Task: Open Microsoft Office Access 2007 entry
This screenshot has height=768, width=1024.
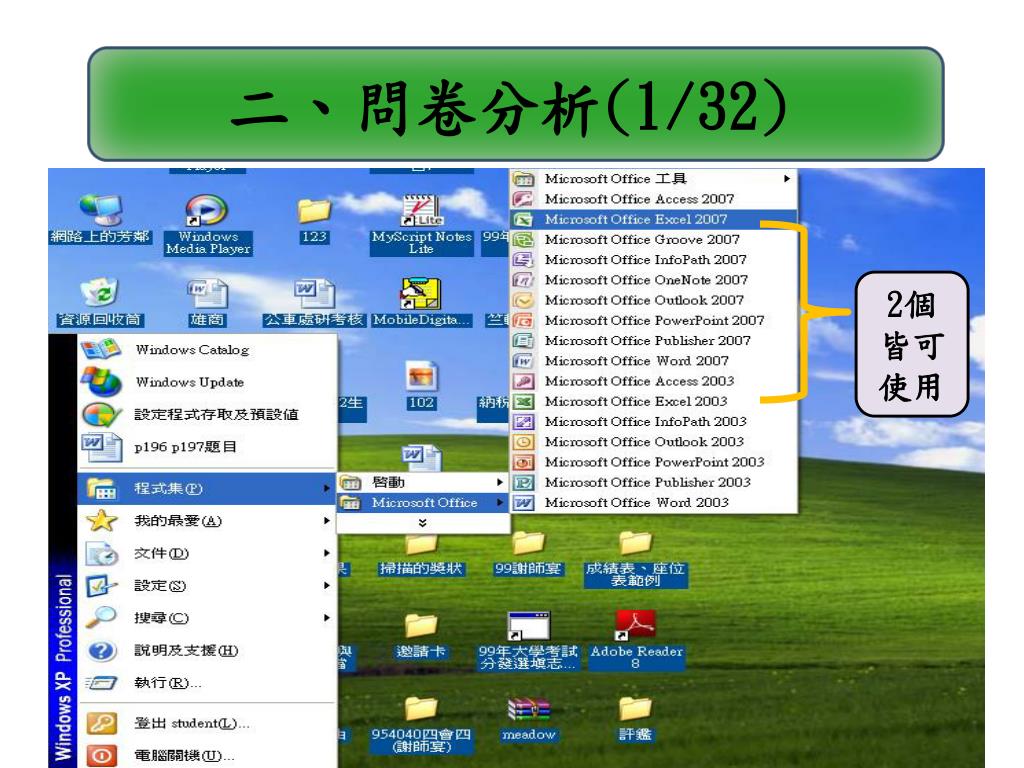Action: coord(653,199)
